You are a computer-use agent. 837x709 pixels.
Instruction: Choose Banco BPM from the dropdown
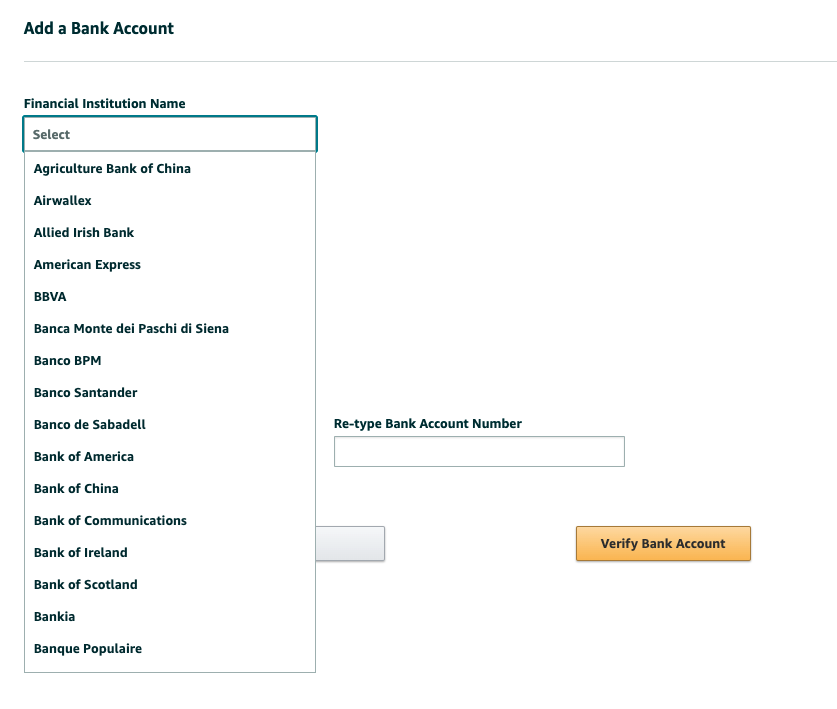coord(66,360)
